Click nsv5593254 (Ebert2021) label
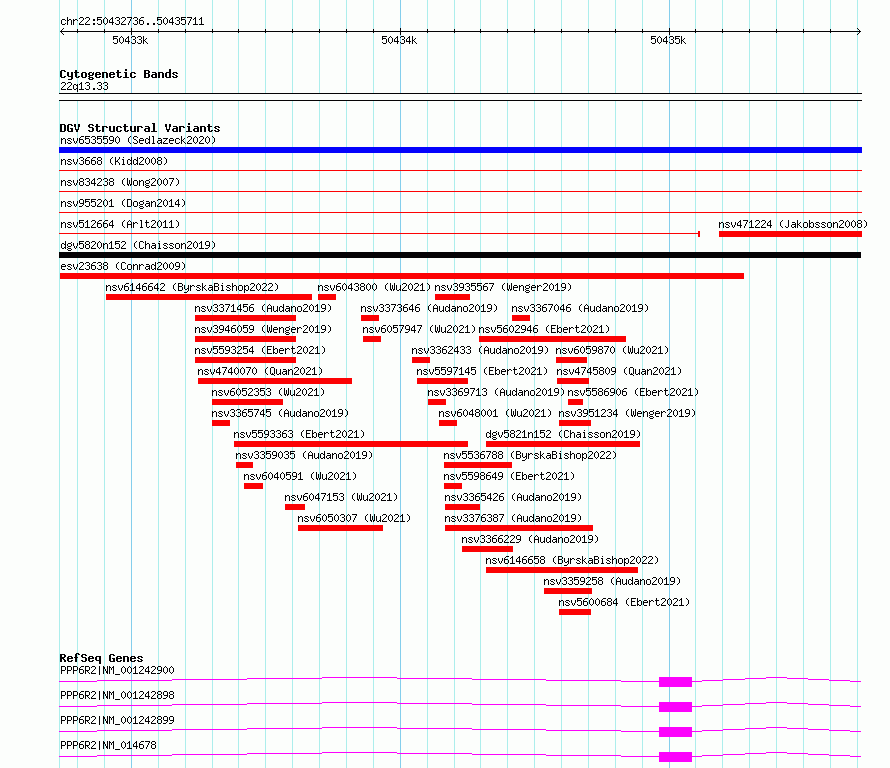Viewport: 890px width, 768px height. 261,350
